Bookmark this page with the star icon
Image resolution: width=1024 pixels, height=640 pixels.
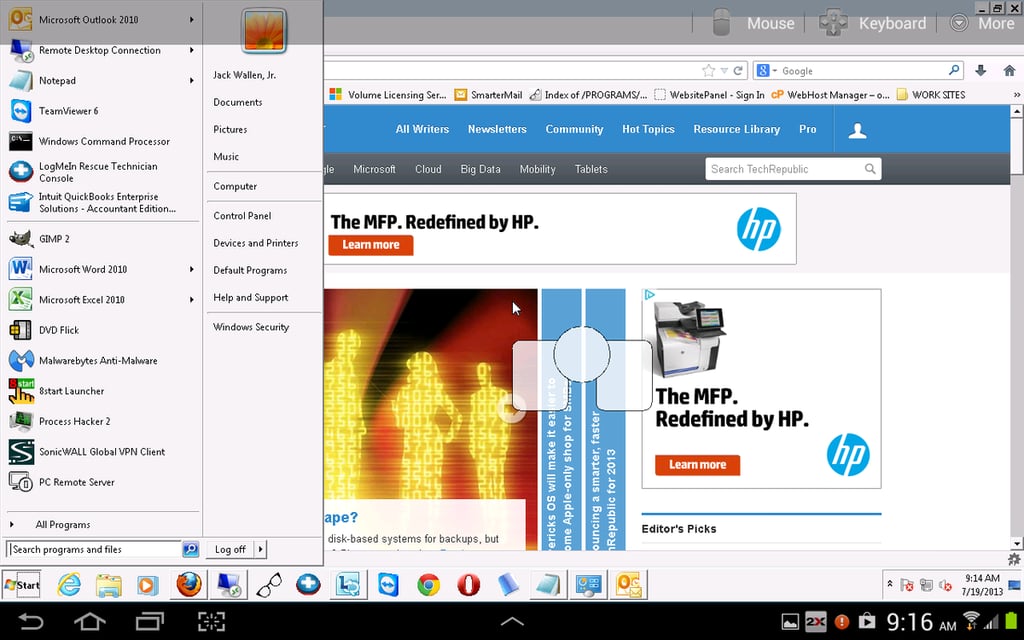[x=708, y=71]
